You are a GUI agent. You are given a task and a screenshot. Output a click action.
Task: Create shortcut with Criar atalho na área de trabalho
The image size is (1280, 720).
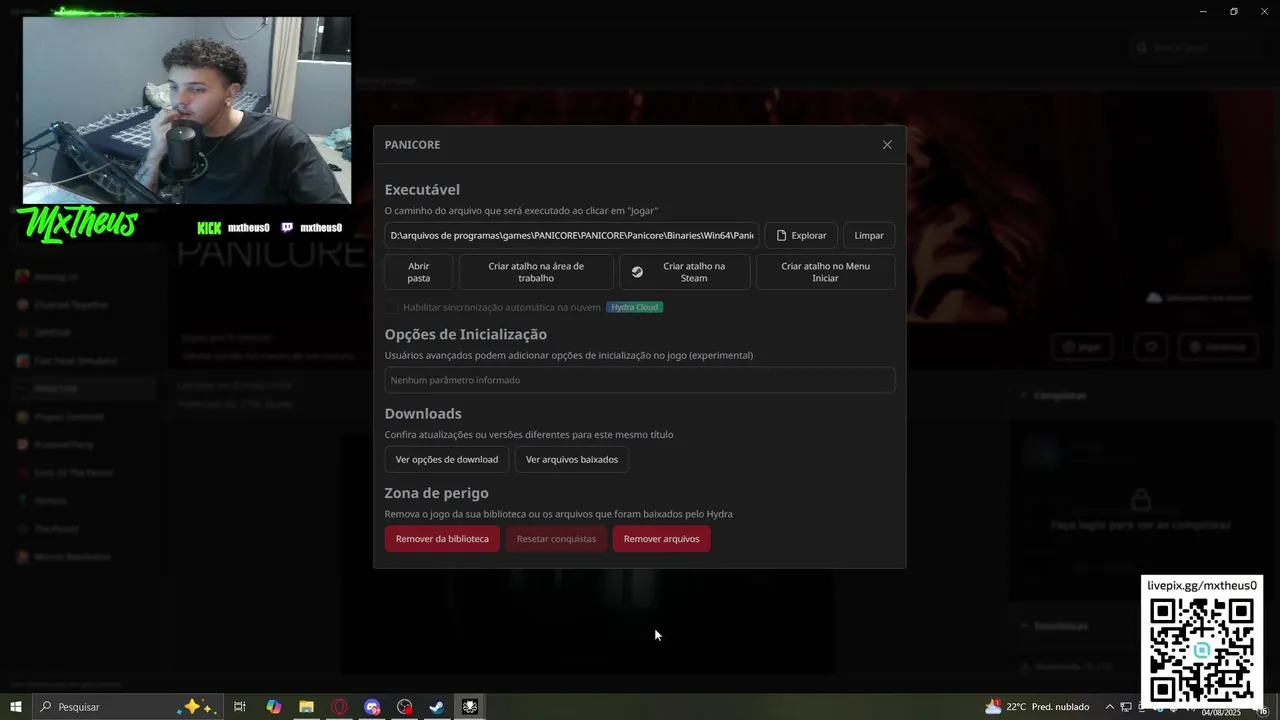(536, 272)
